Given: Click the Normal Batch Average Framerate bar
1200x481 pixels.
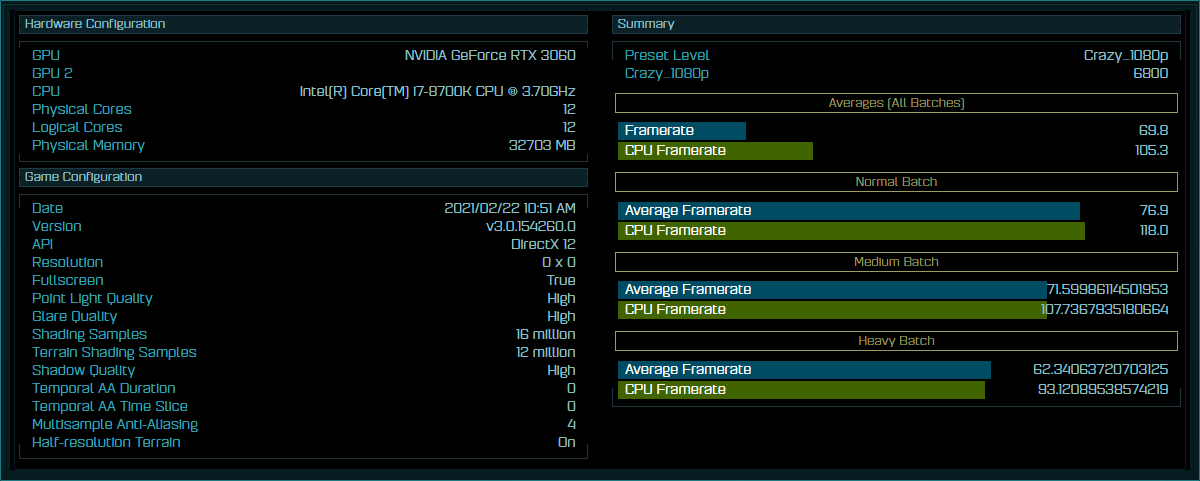Looking at the screenshot, I should point(849,211).
